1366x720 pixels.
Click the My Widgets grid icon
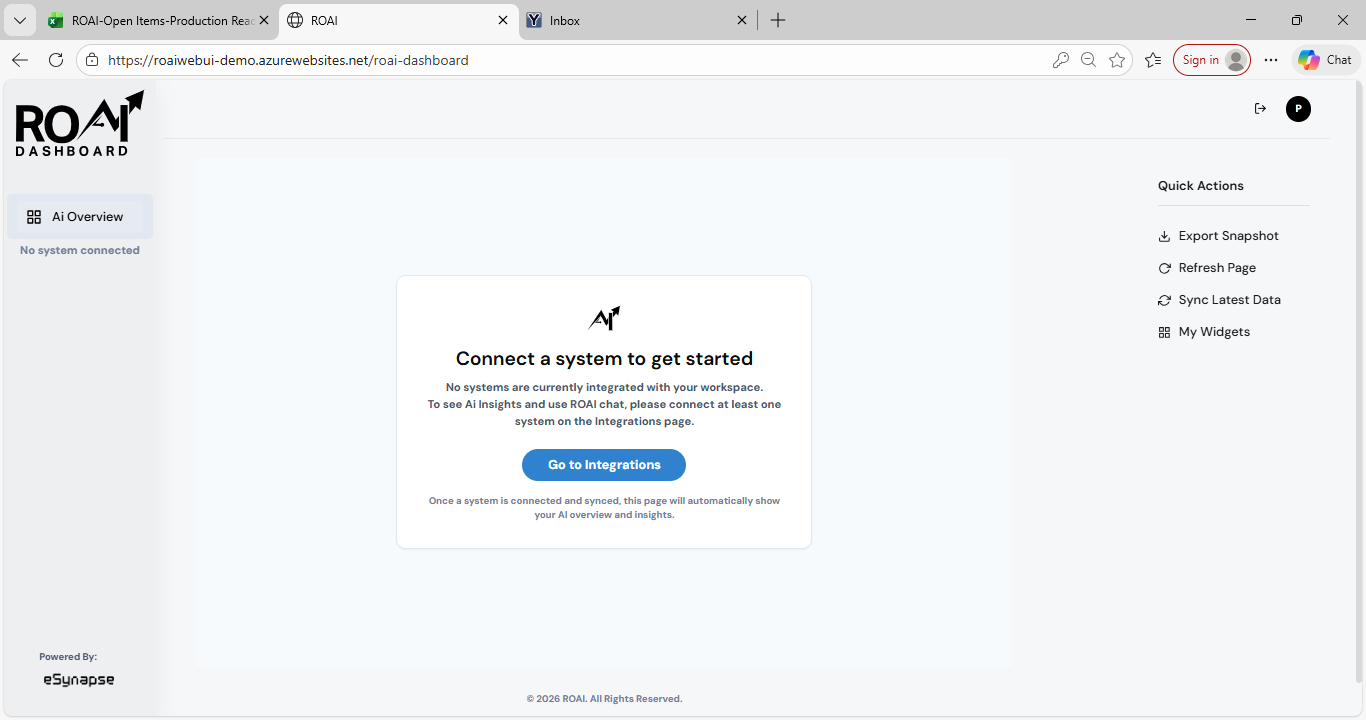pyautogui.click(x=1164, y=333)
